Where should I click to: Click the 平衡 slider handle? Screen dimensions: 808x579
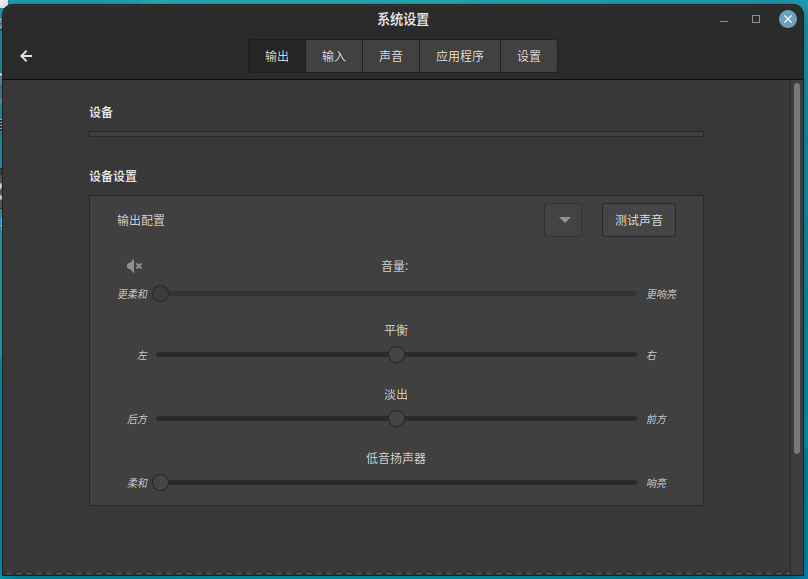pos(396,354)
